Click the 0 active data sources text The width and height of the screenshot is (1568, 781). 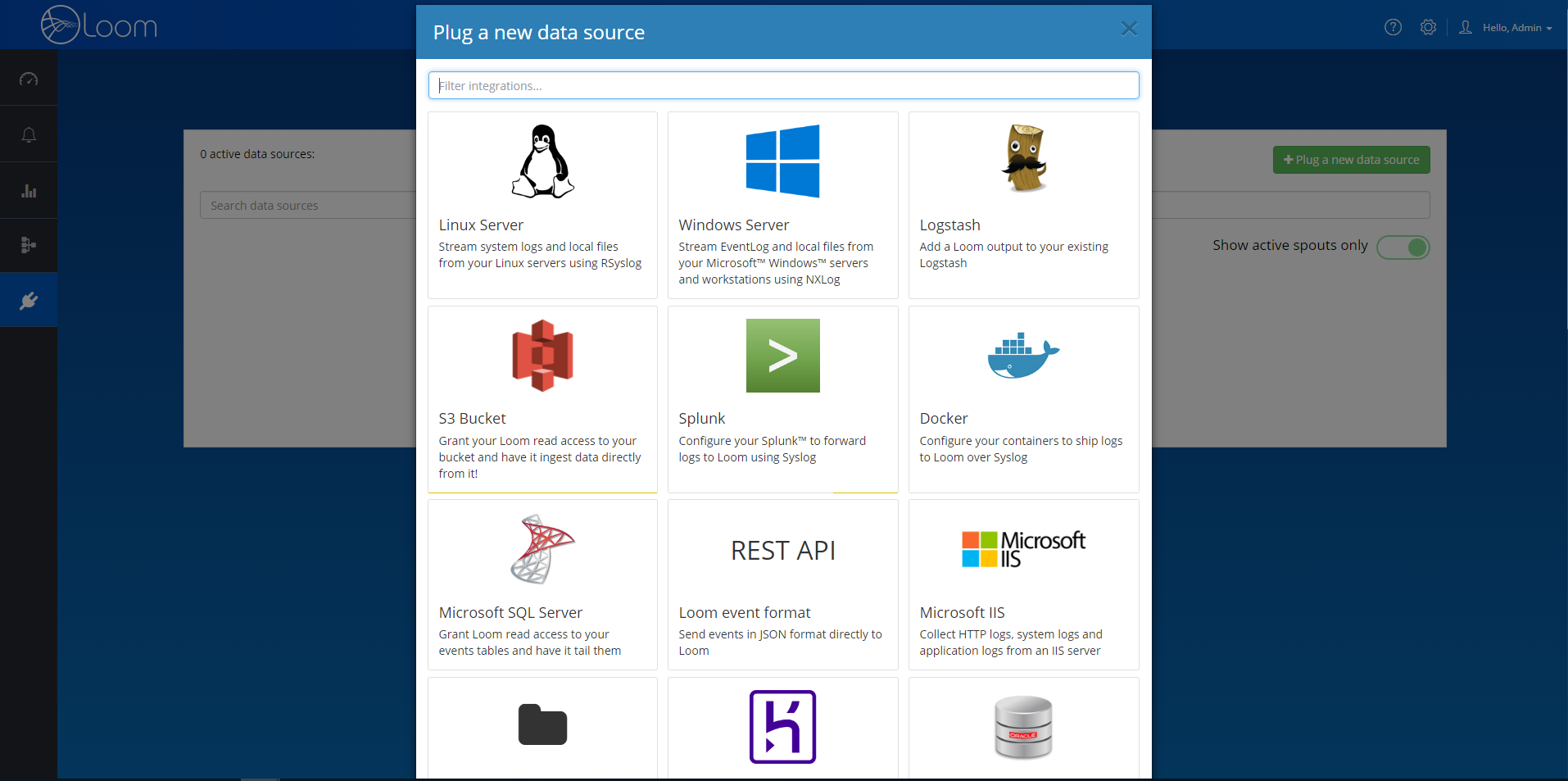tap(257, 154)
